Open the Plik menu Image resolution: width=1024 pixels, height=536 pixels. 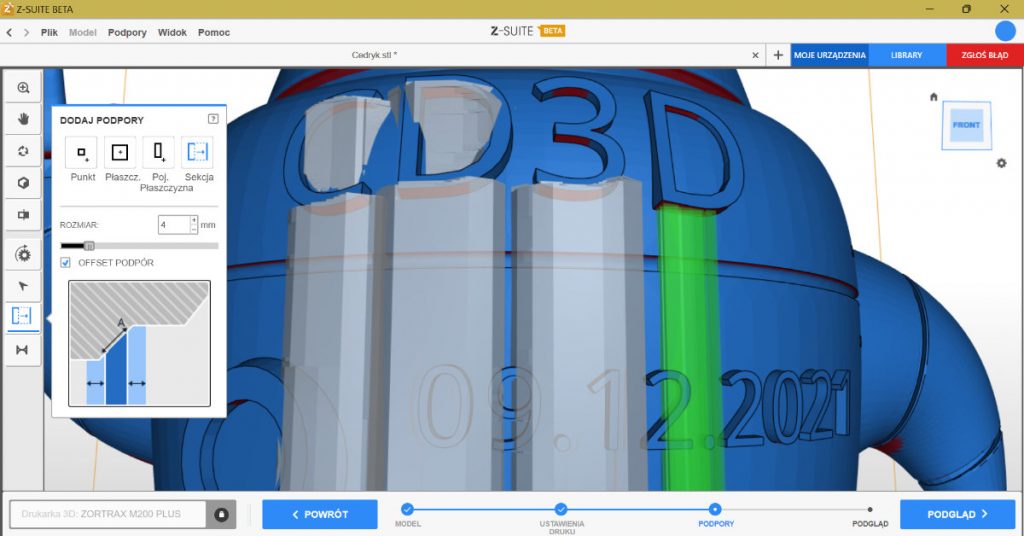(49, 32)
